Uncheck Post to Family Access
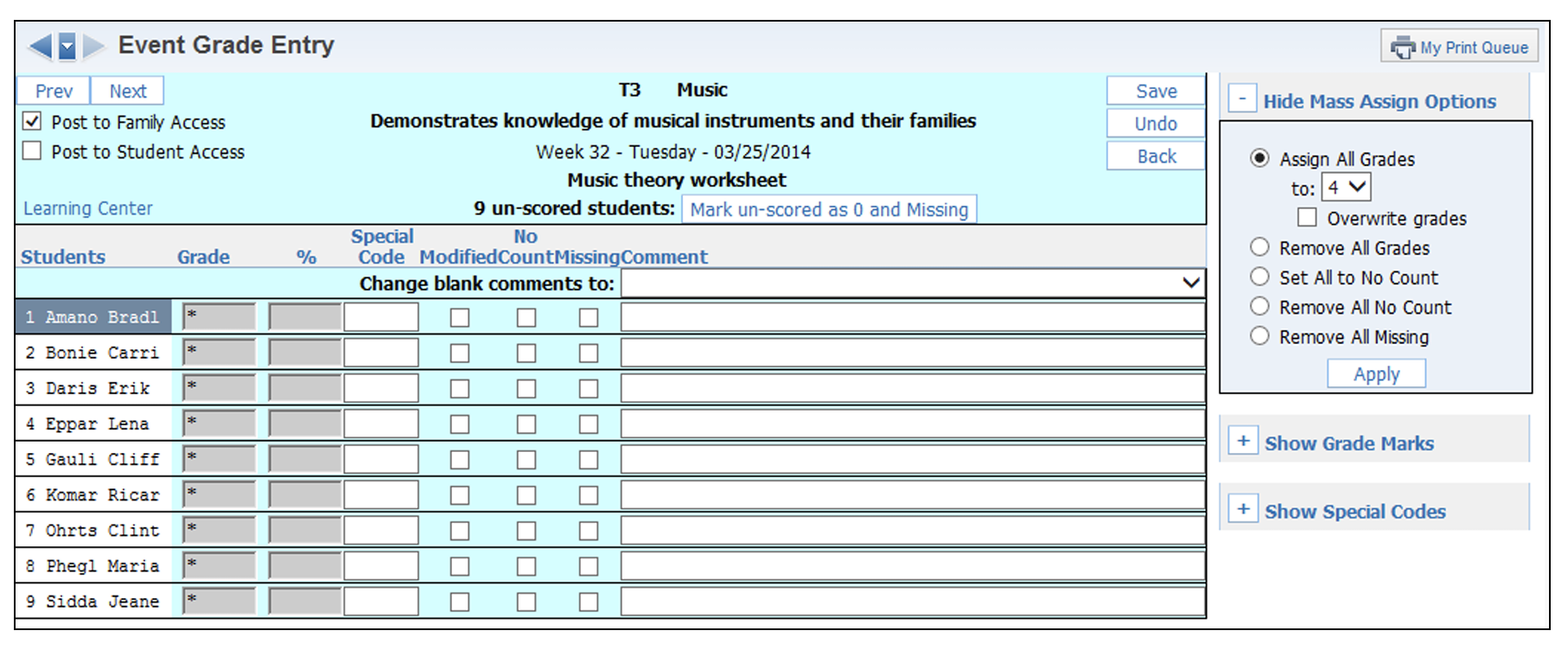1568x650 pixels. 32,121
